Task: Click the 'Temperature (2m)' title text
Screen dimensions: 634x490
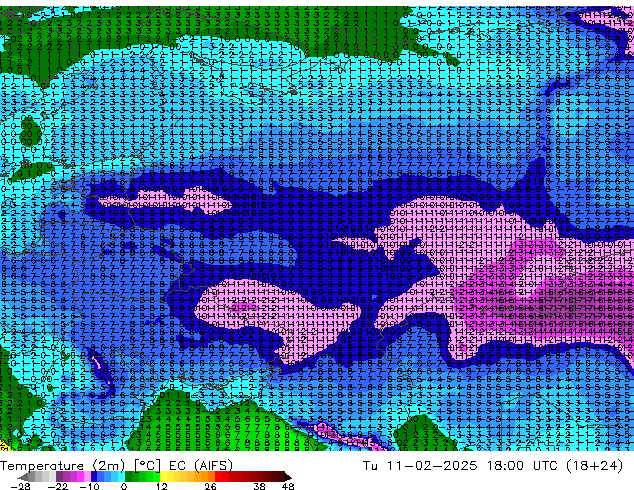Action: [x=63, y=465]
